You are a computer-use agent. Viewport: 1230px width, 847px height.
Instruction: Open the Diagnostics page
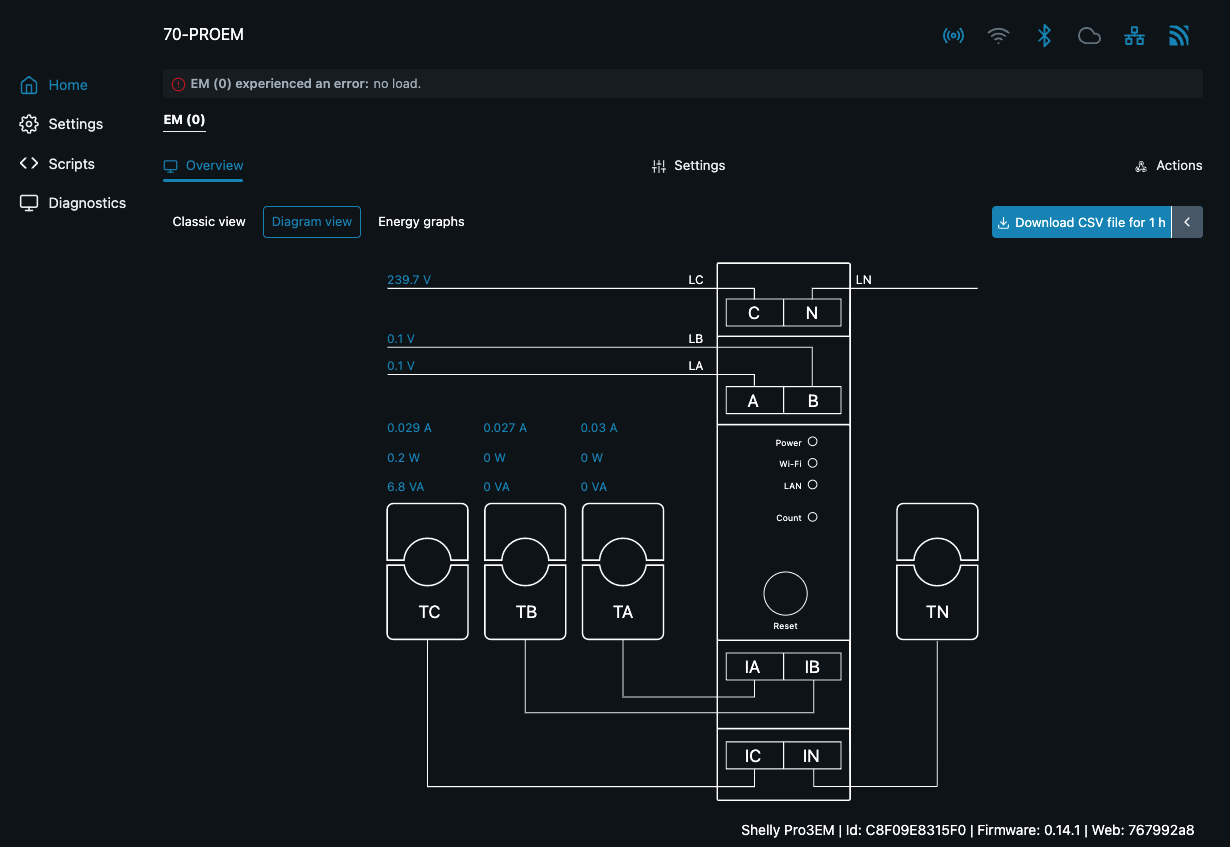click(x=87, y=203)
